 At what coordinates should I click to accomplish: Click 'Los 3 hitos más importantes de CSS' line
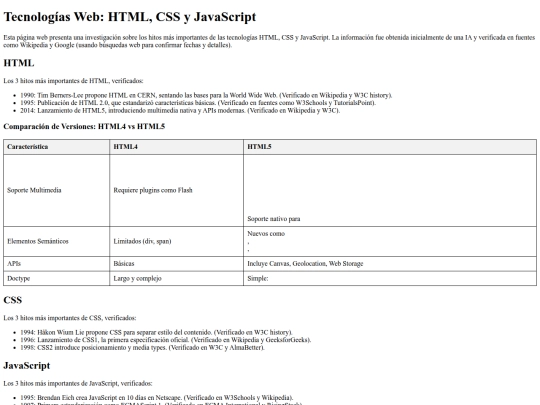[x=70, y=318]
